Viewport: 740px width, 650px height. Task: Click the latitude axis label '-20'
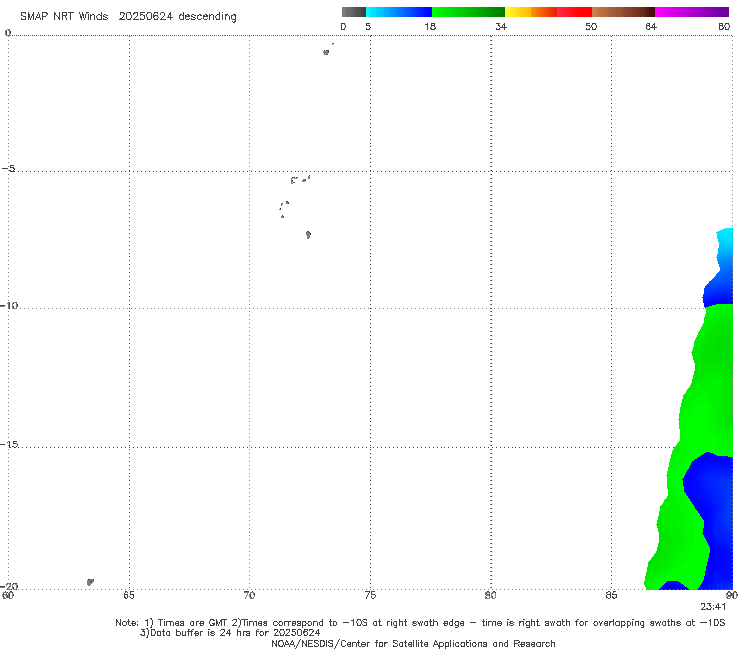9,586
